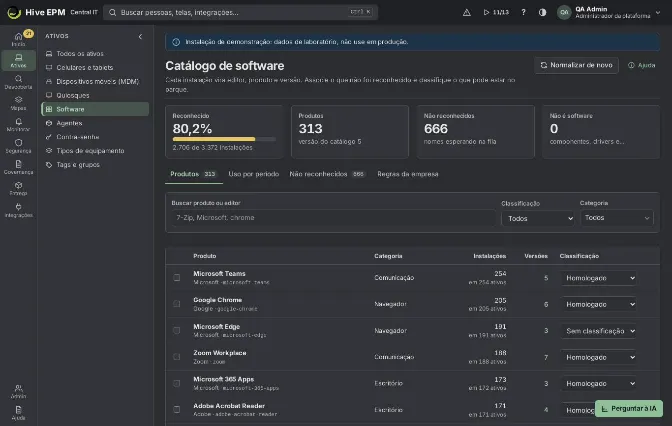Image resolution: width=672 pixels, height=426 pixels.
Task: Open Todos os ativos list
Action: pos(95,54)
